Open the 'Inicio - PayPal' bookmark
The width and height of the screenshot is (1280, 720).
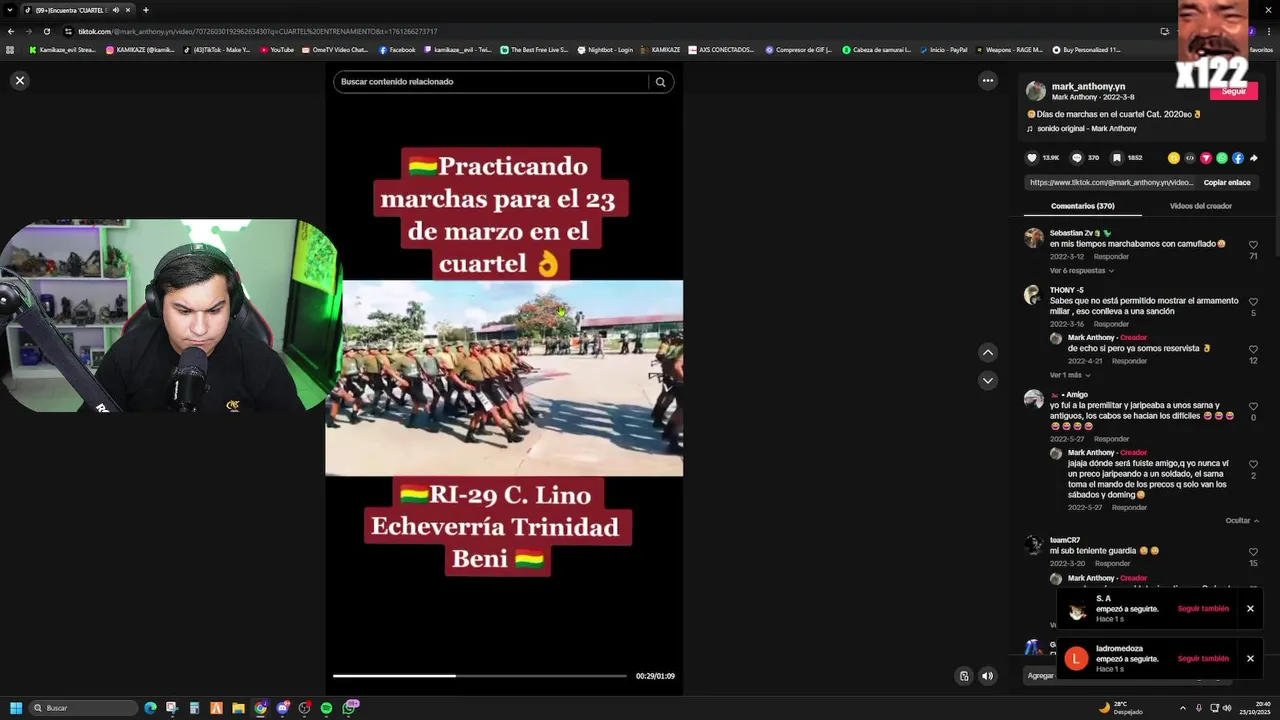pyautogui.click(x=943, y=50)
